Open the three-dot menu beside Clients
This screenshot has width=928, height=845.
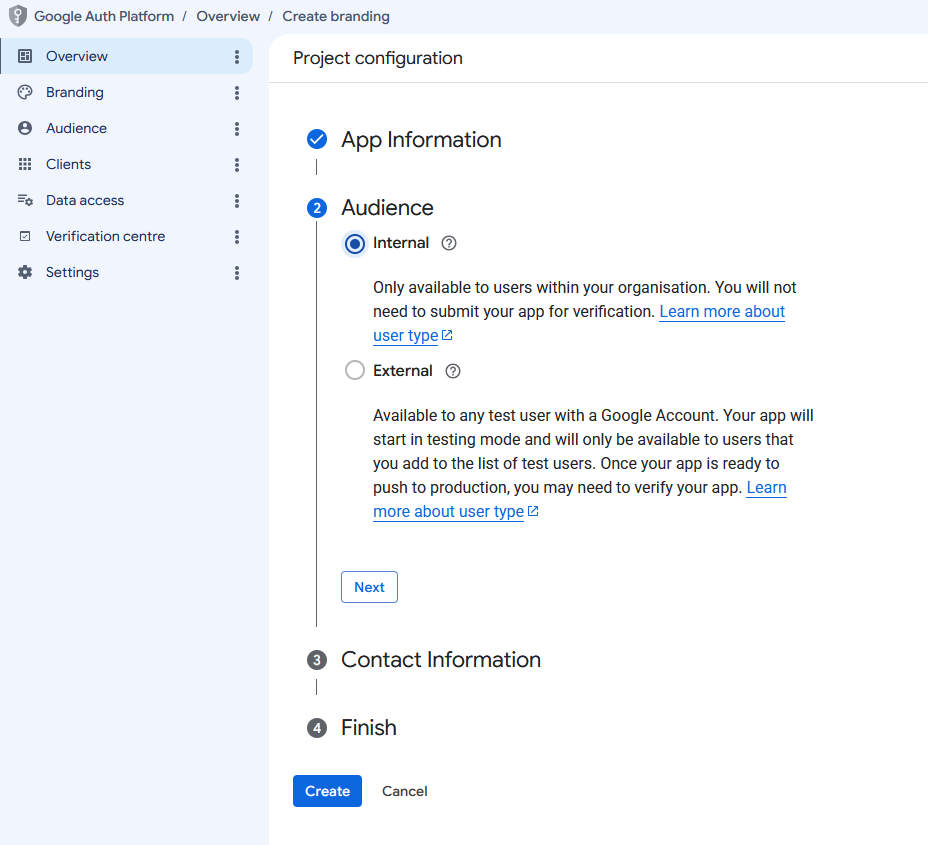point(237,165)
